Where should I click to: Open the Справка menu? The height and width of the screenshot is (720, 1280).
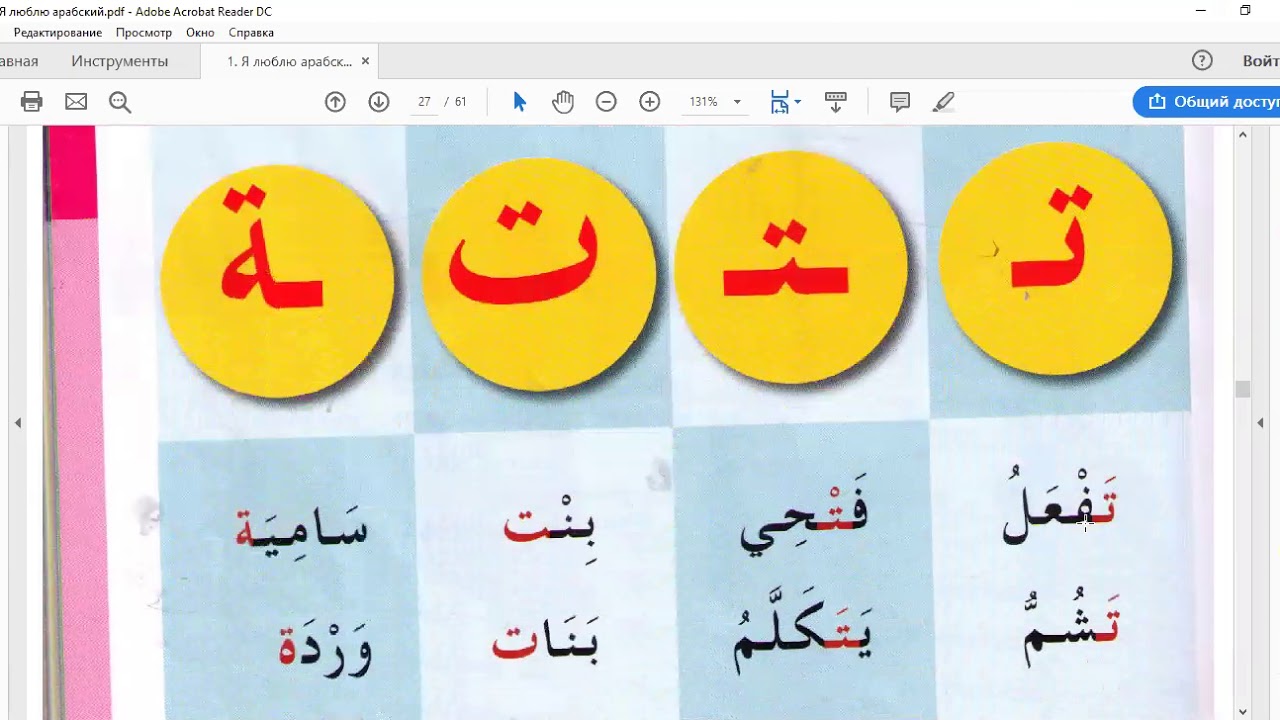tap(251, 32)
